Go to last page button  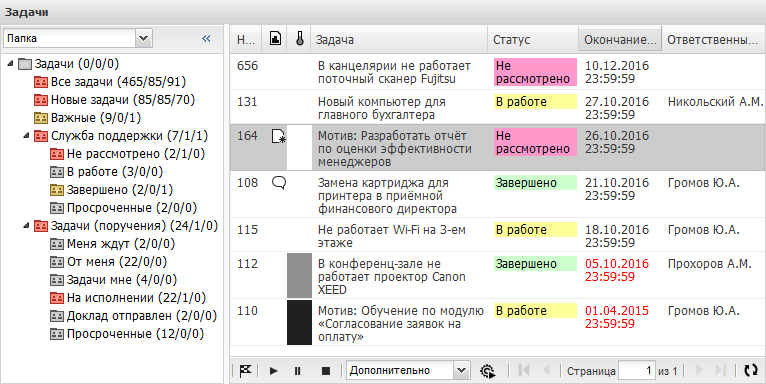721,370
